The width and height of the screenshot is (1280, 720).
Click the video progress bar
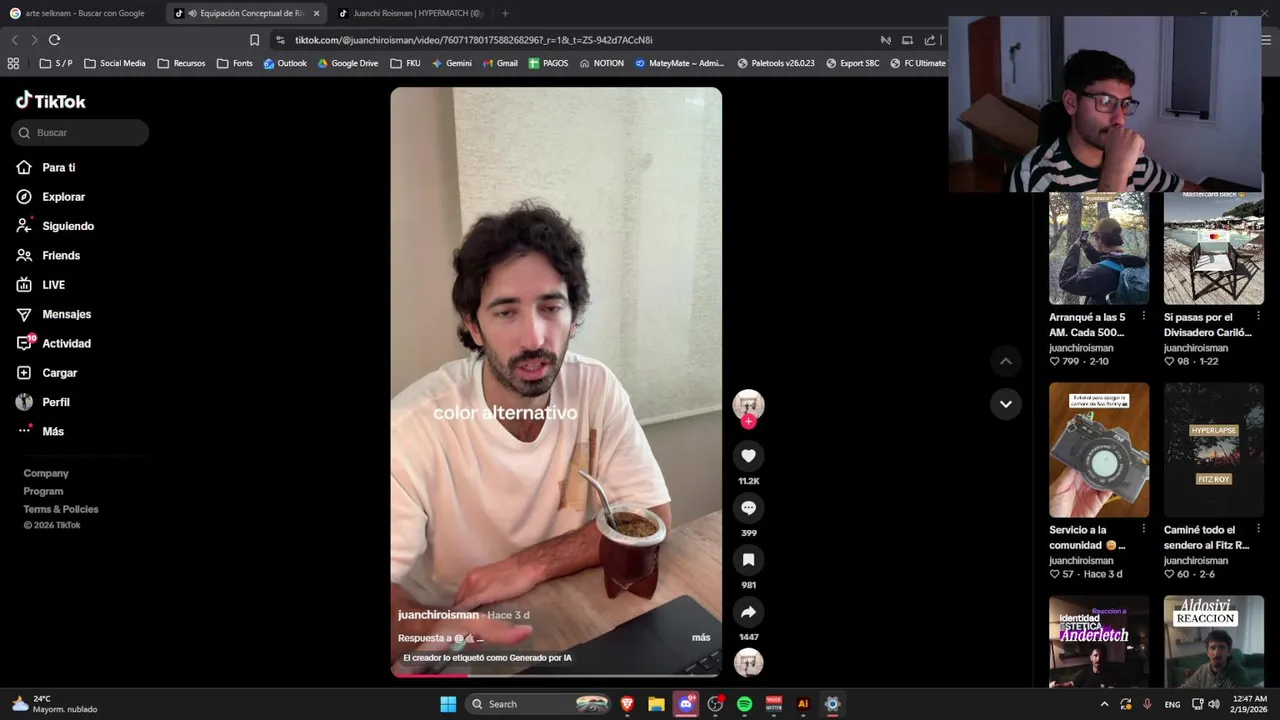coord(556,675)
